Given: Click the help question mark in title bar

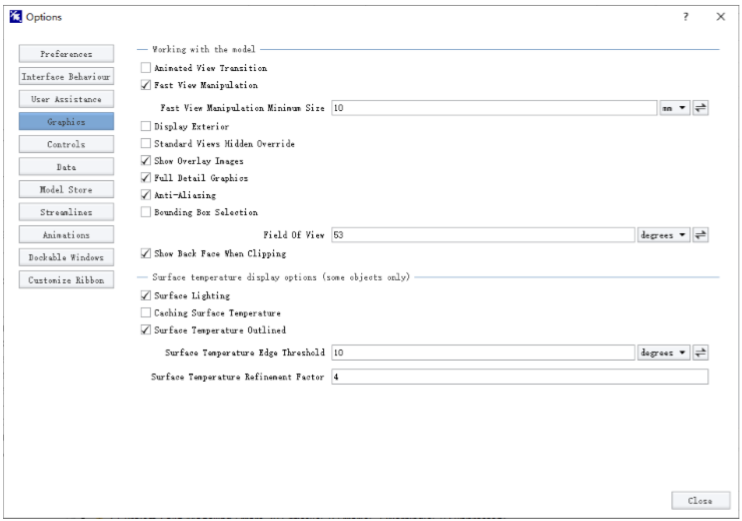Looking at the screenshot, I should 686,17.
